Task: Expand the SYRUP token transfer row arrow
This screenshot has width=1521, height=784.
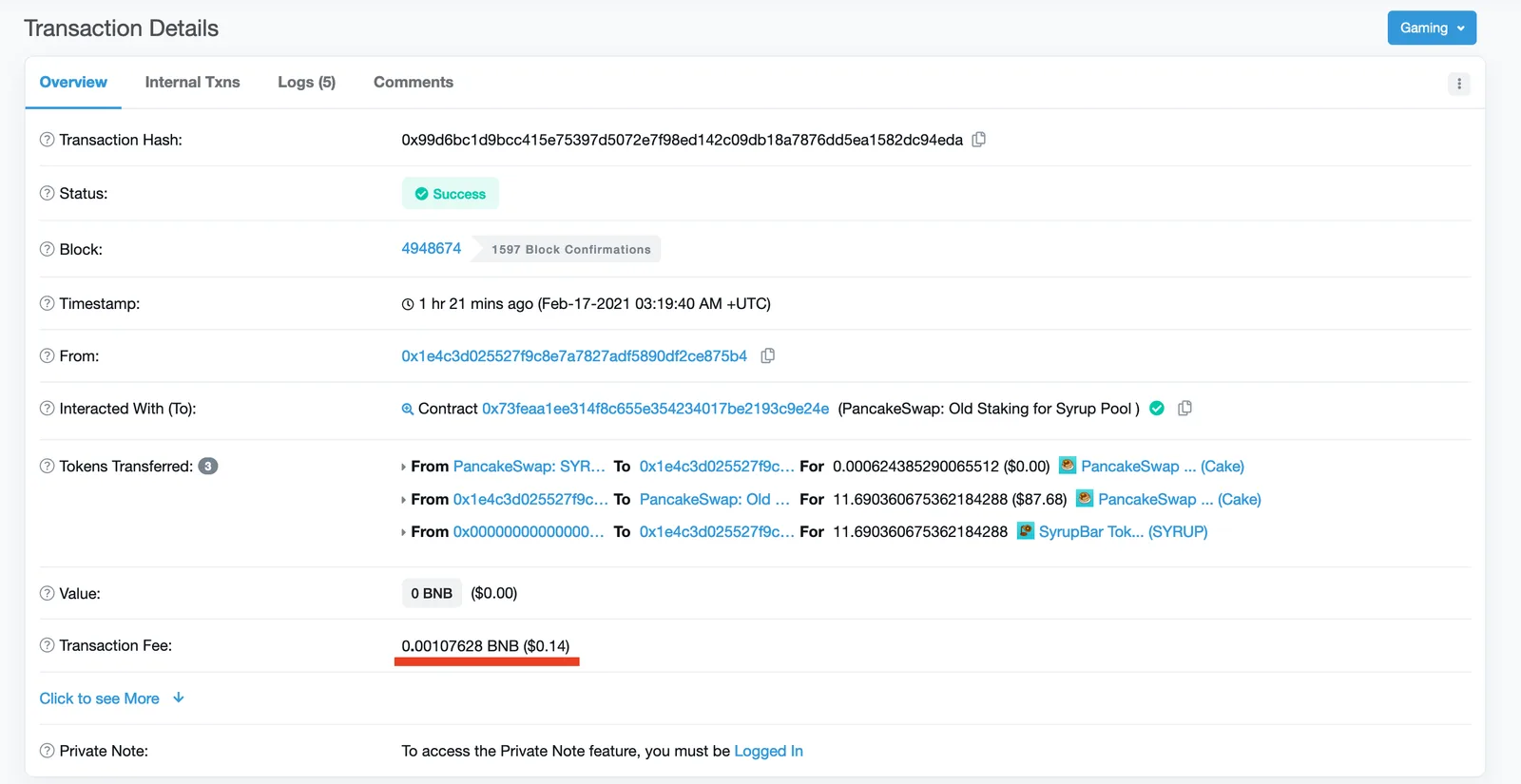Action: click(x=404, y=531)
